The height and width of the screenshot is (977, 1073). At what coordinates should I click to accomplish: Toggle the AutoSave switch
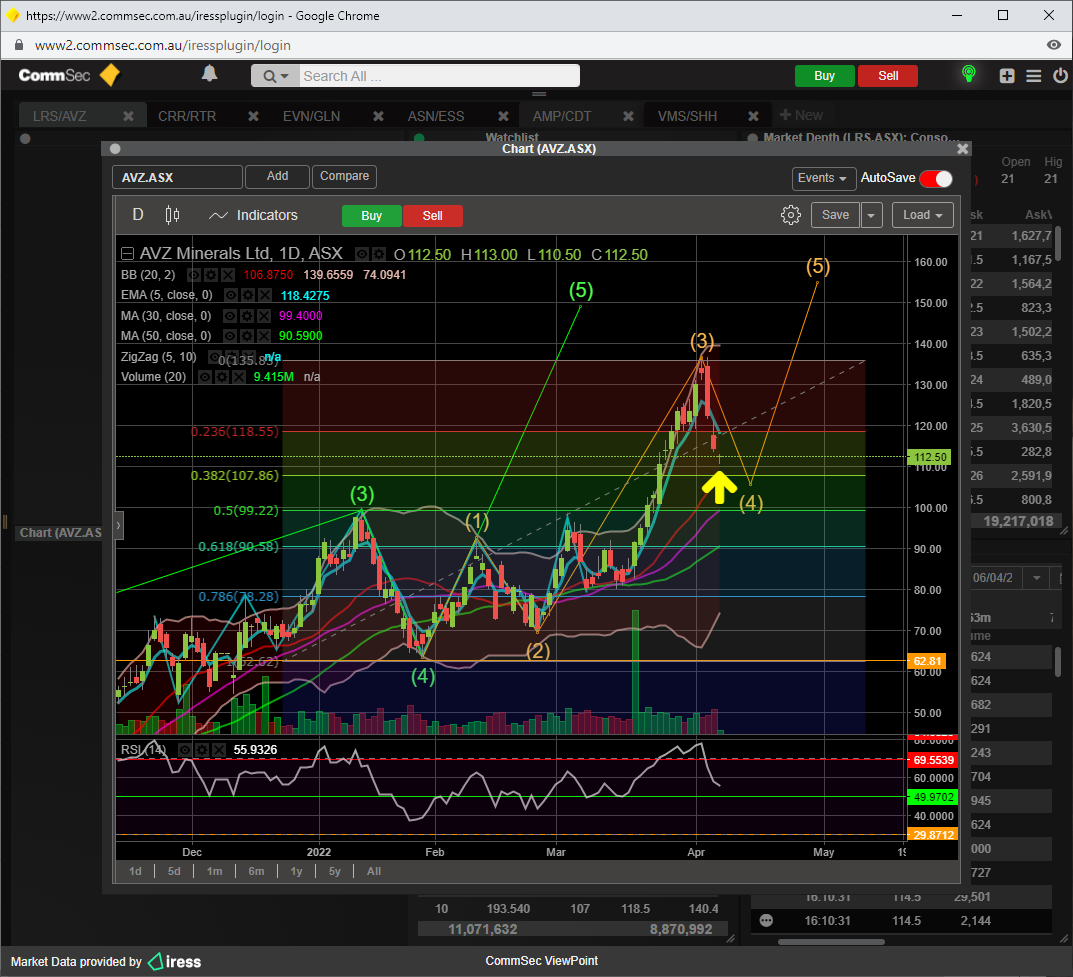(936, 178)
